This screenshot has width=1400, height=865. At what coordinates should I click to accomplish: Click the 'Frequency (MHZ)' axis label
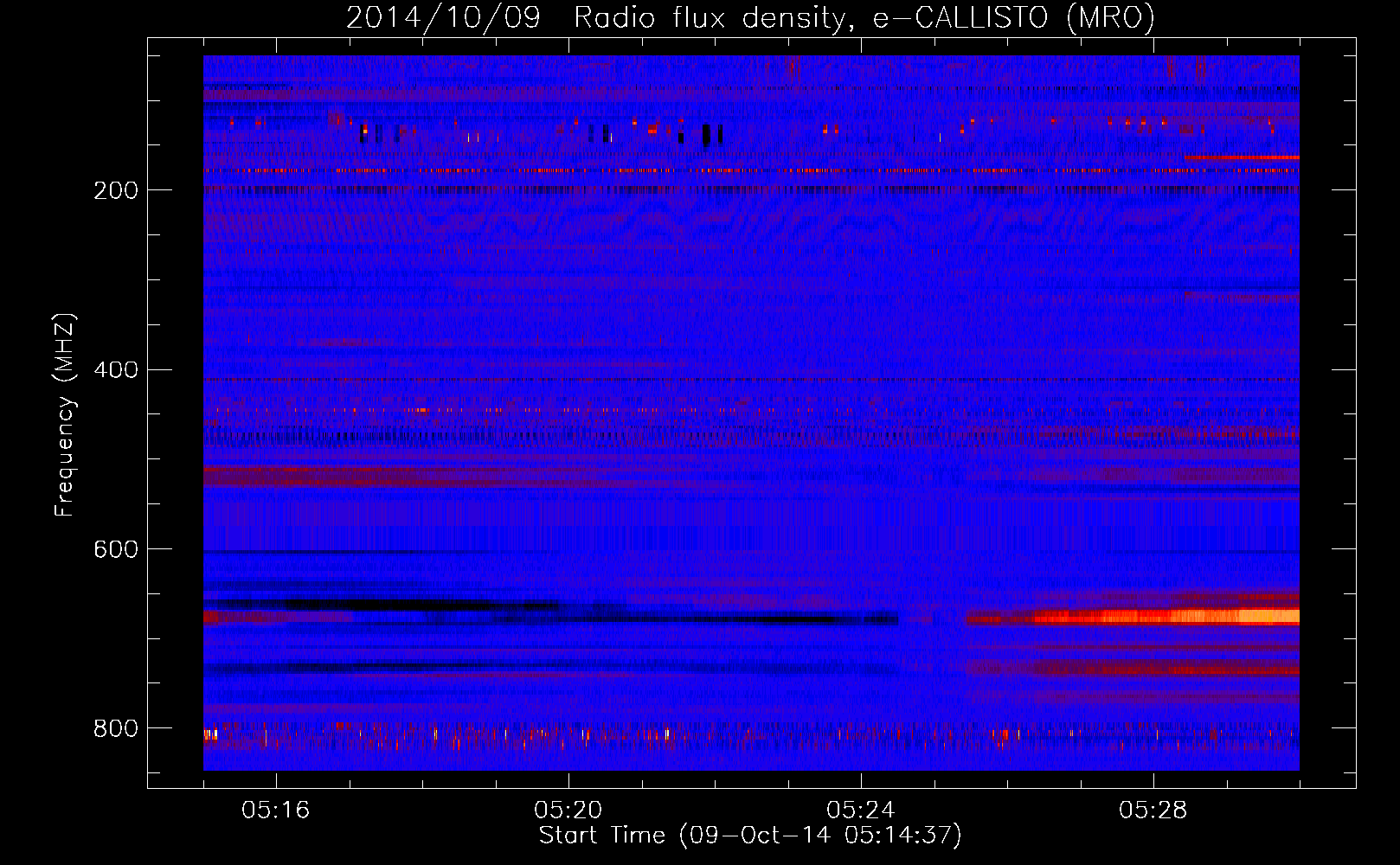(64, 414)
